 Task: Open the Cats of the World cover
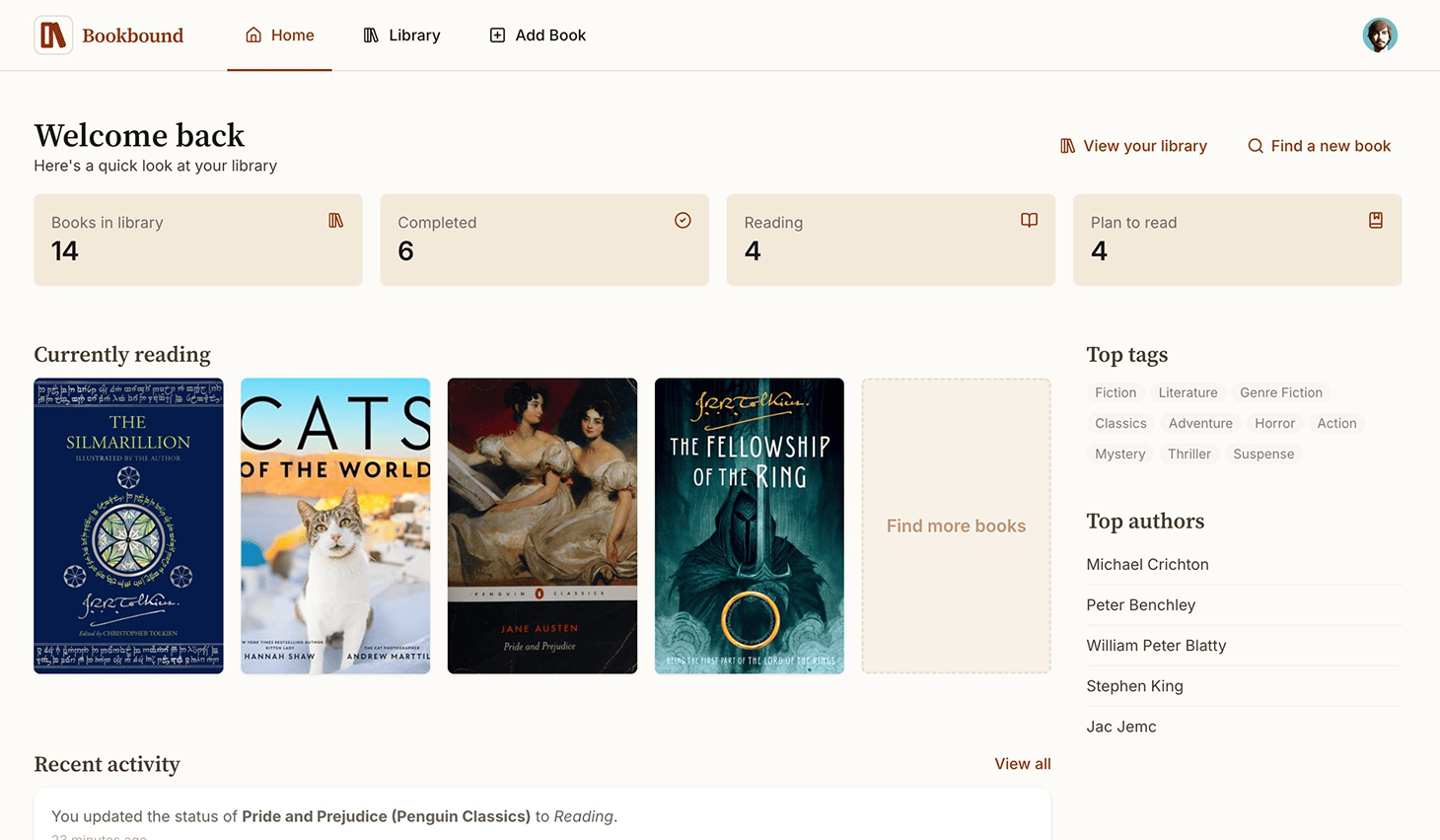(335, 525)
